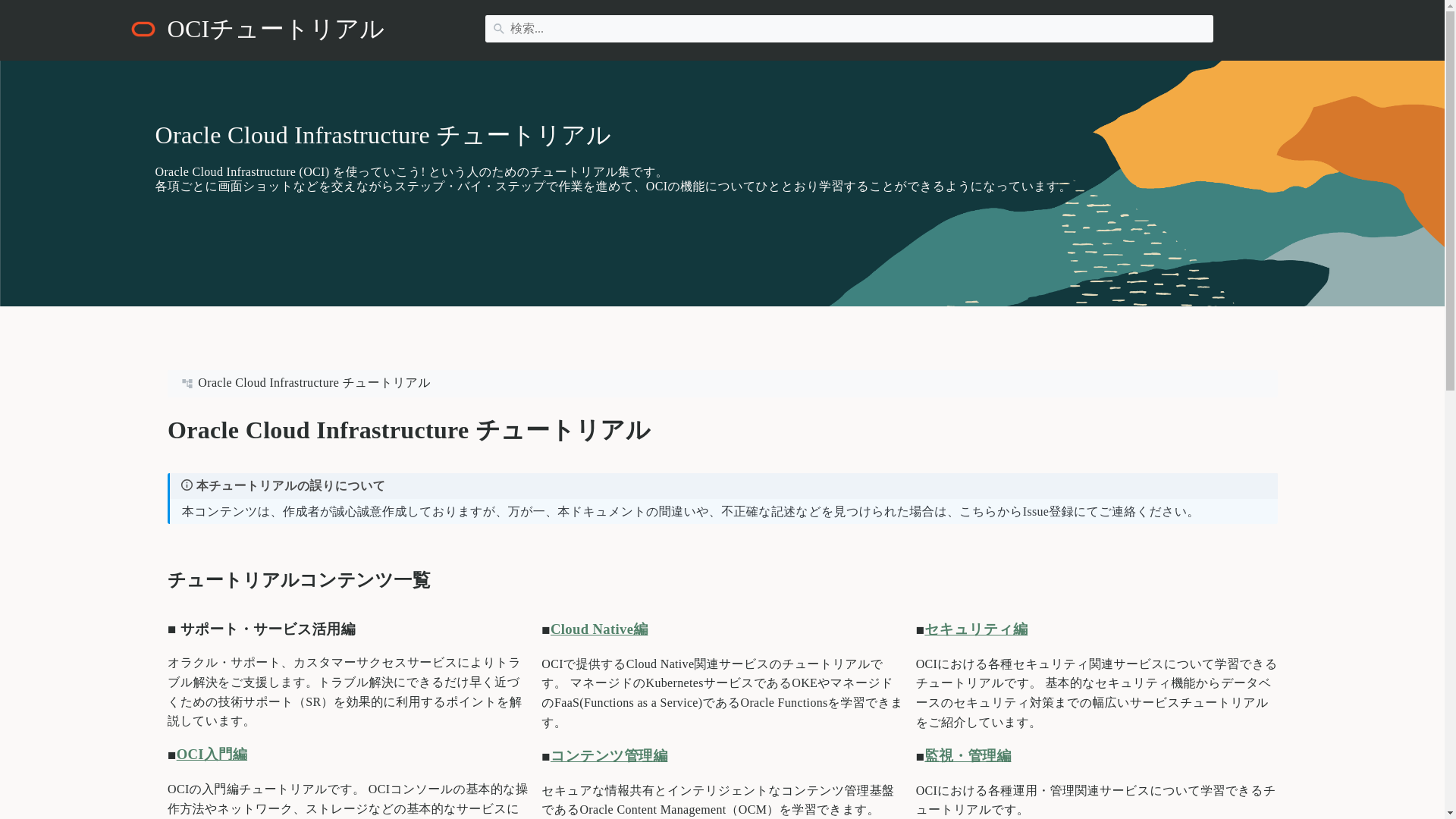
Task: Open the コンテンツ管理編 link
Action: click(x=609, y=756)
